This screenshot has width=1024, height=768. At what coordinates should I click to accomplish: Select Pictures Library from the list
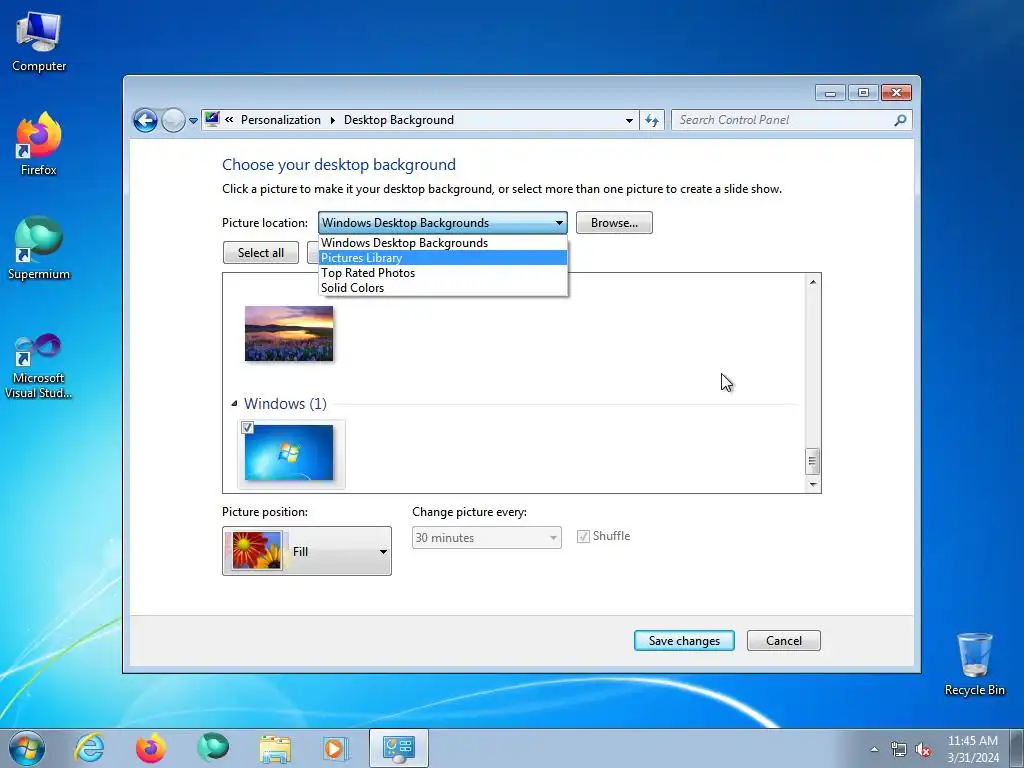click(443, 258)
